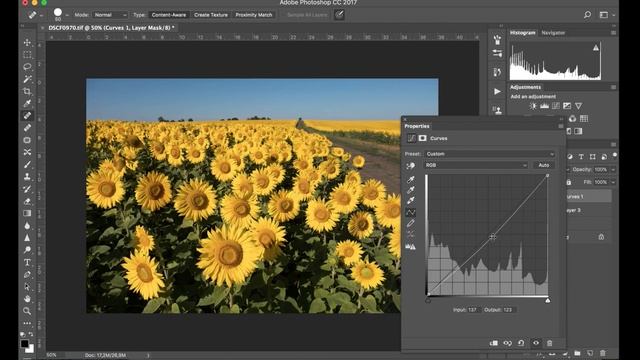640x360 pixels.
Task: Select the Lasso tool
Action: click(27, 67)
